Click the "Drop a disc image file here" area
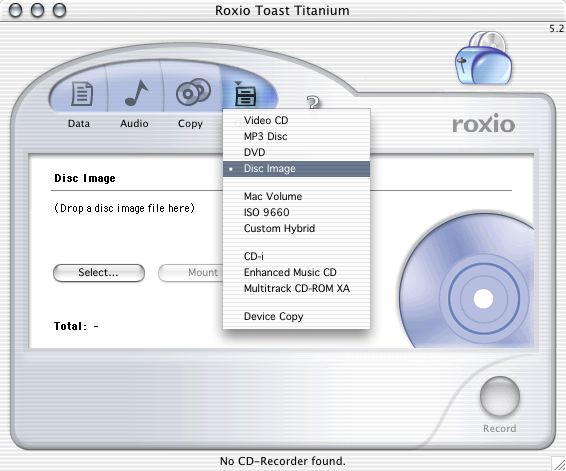The image size is (566, 471). coord(124,208)
